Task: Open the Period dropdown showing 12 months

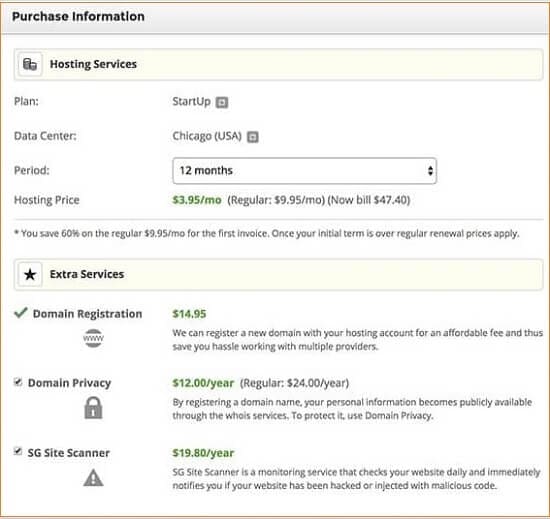Action: pos(304,171)
